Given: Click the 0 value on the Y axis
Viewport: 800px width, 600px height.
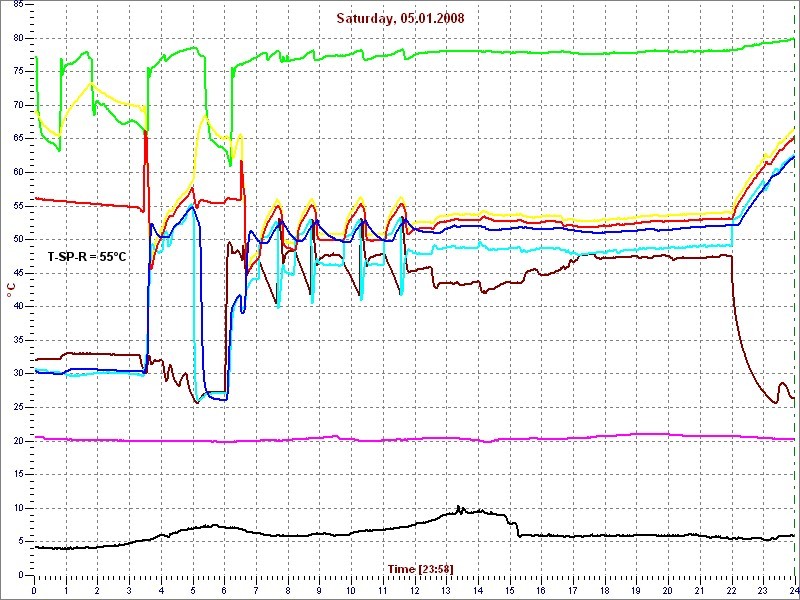Looking at the screenshot, I should (x=21, y=575).
